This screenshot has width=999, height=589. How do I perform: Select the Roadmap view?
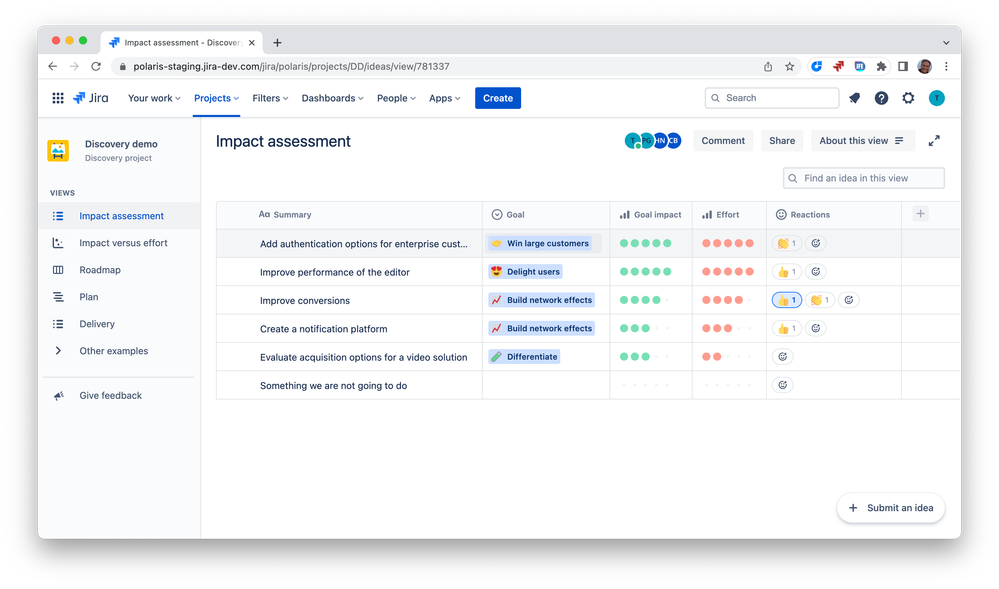tap(120, 270)
